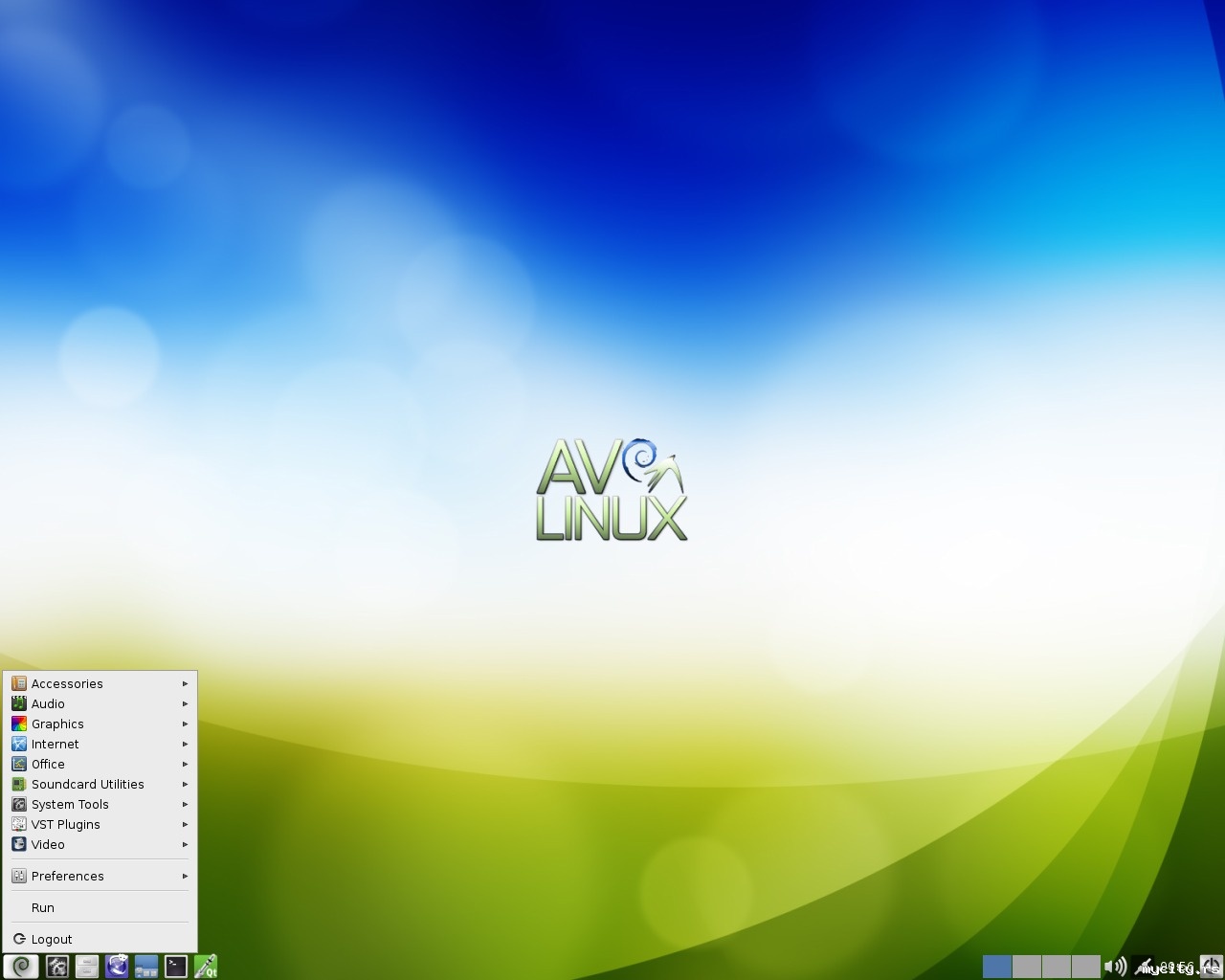Viewport: 1225px width, 980px height.
Task: Open the Internet submenu
Action: click(100, 744)
